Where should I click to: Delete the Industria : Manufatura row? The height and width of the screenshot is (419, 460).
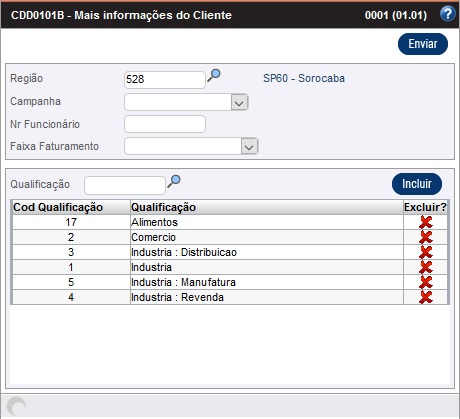point(426,282)
